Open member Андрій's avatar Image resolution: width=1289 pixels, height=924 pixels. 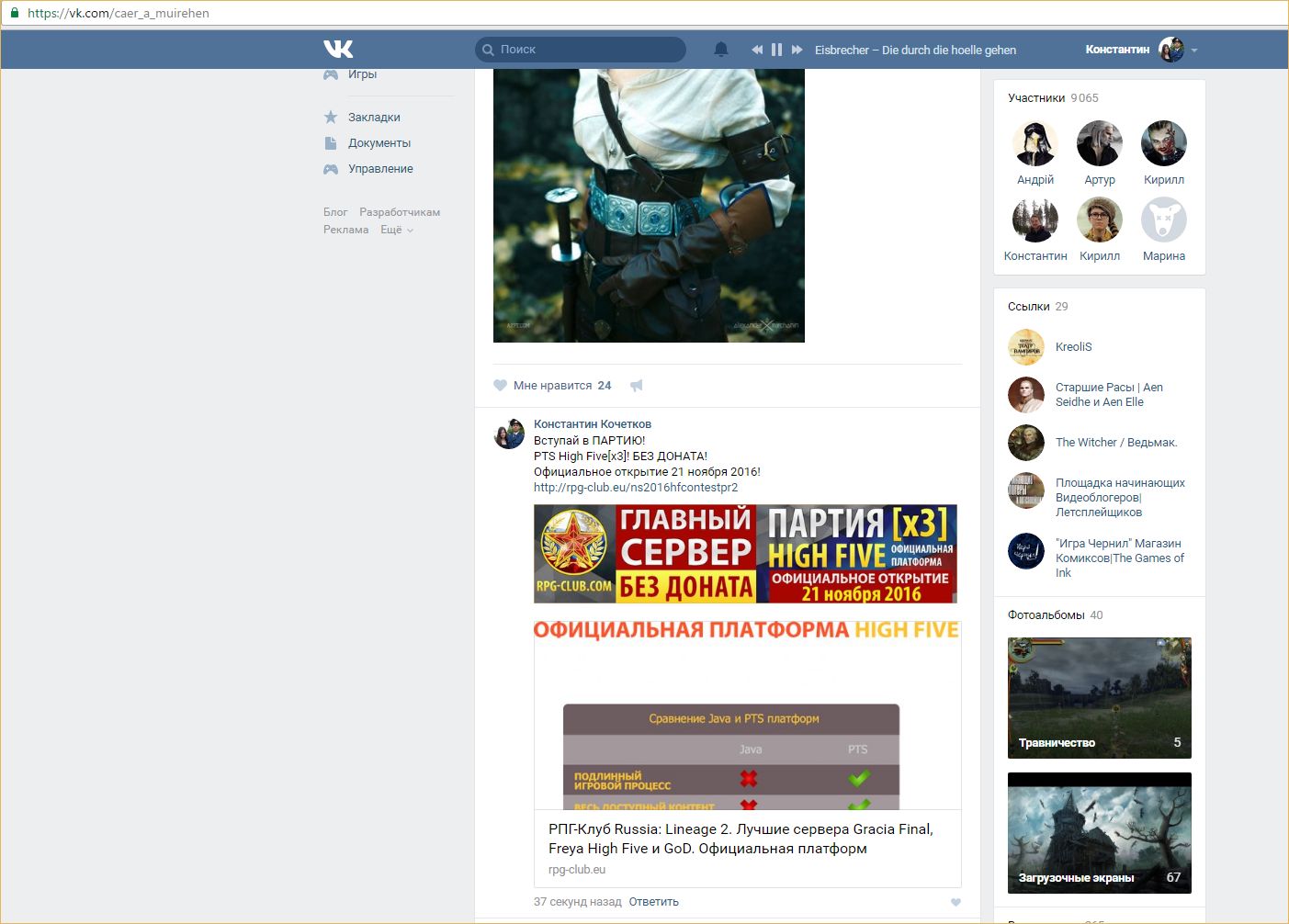click(1035, 143)
